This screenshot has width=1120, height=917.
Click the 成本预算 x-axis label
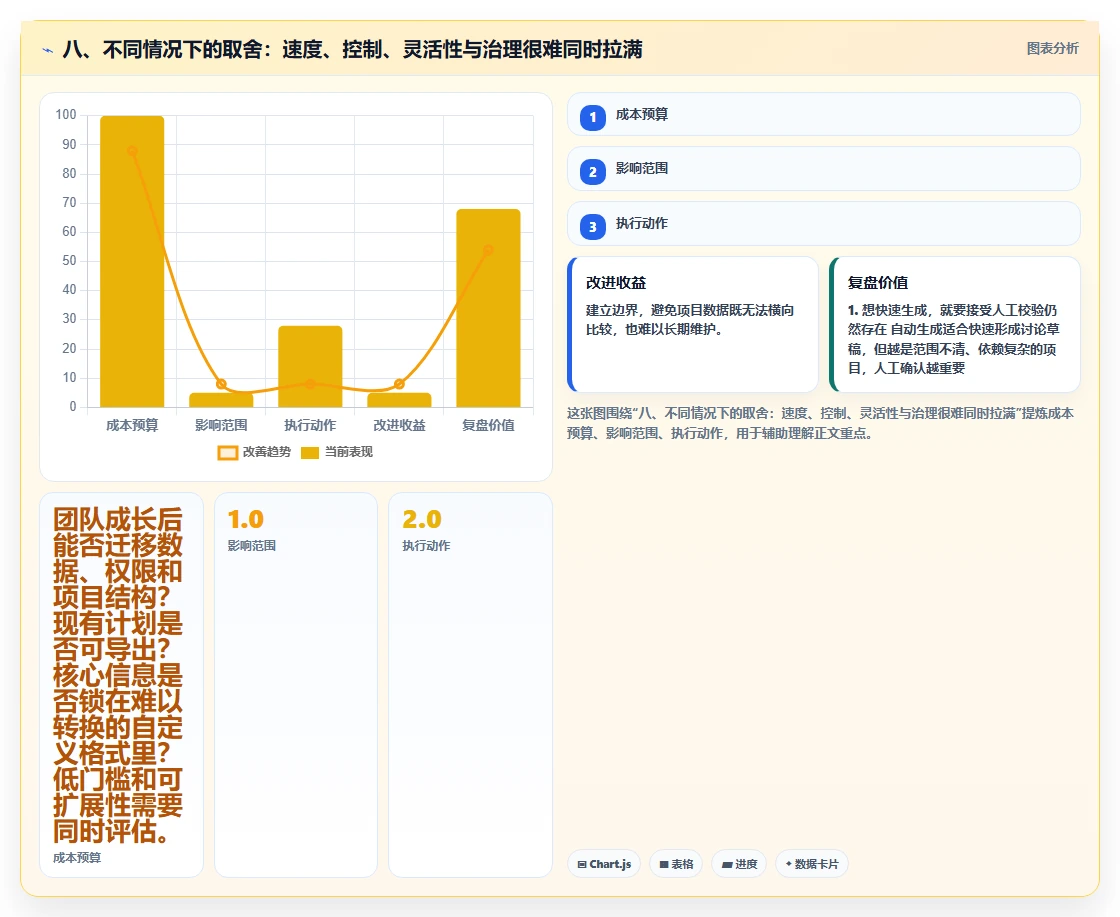pyautogui.click(x=132, y=426)
